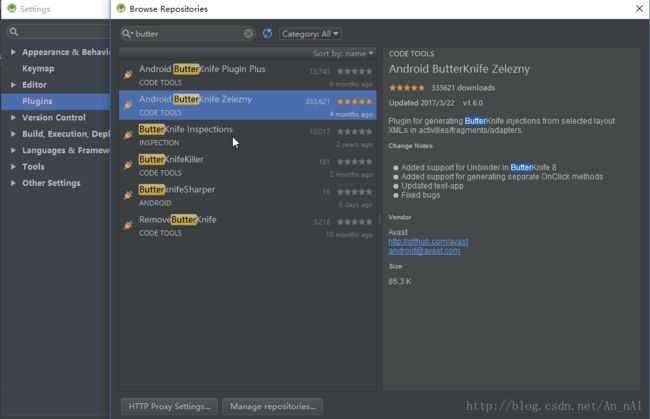Viewport: 650px width, 419px height.
Task: Click plug icon of Android ButterKnife Plugin Plus
Action: click(128, 75)
